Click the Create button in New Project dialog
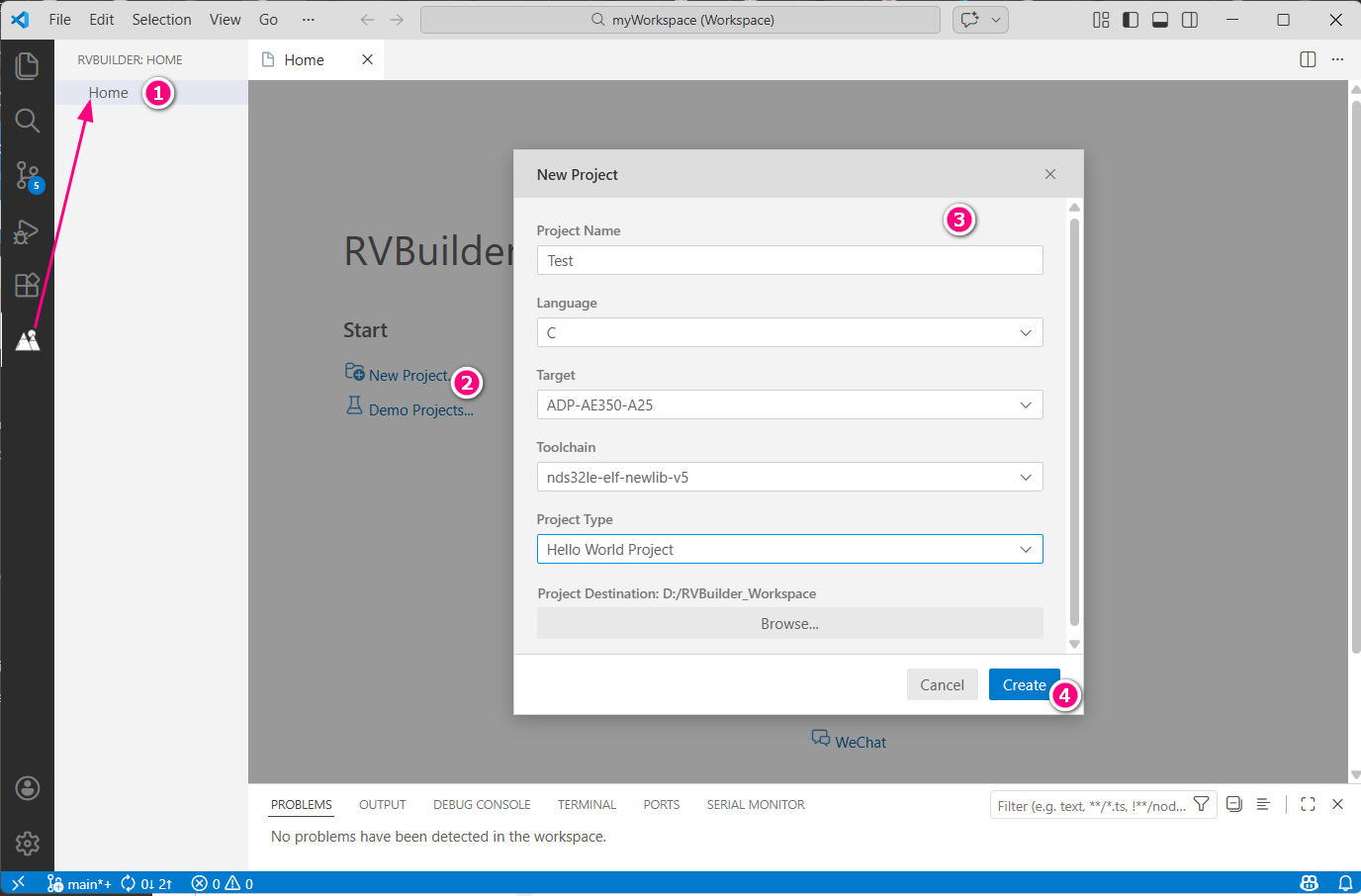Viewport: 1361px width, 896px height. [x=1024, y=684]
